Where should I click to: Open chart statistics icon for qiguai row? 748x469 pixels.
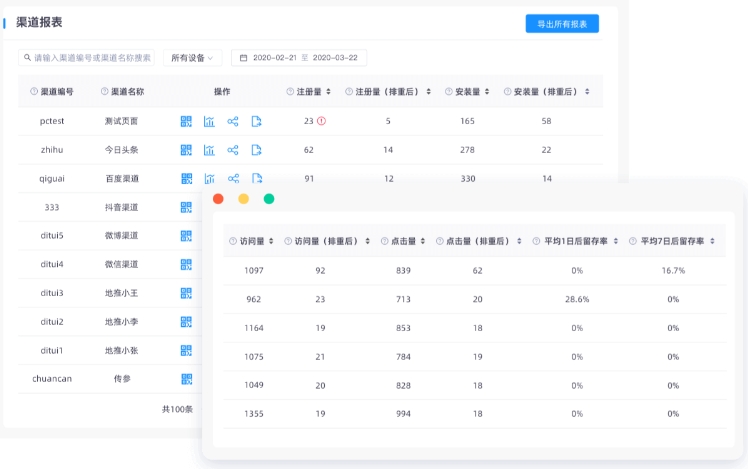click(x=209, y=178)
